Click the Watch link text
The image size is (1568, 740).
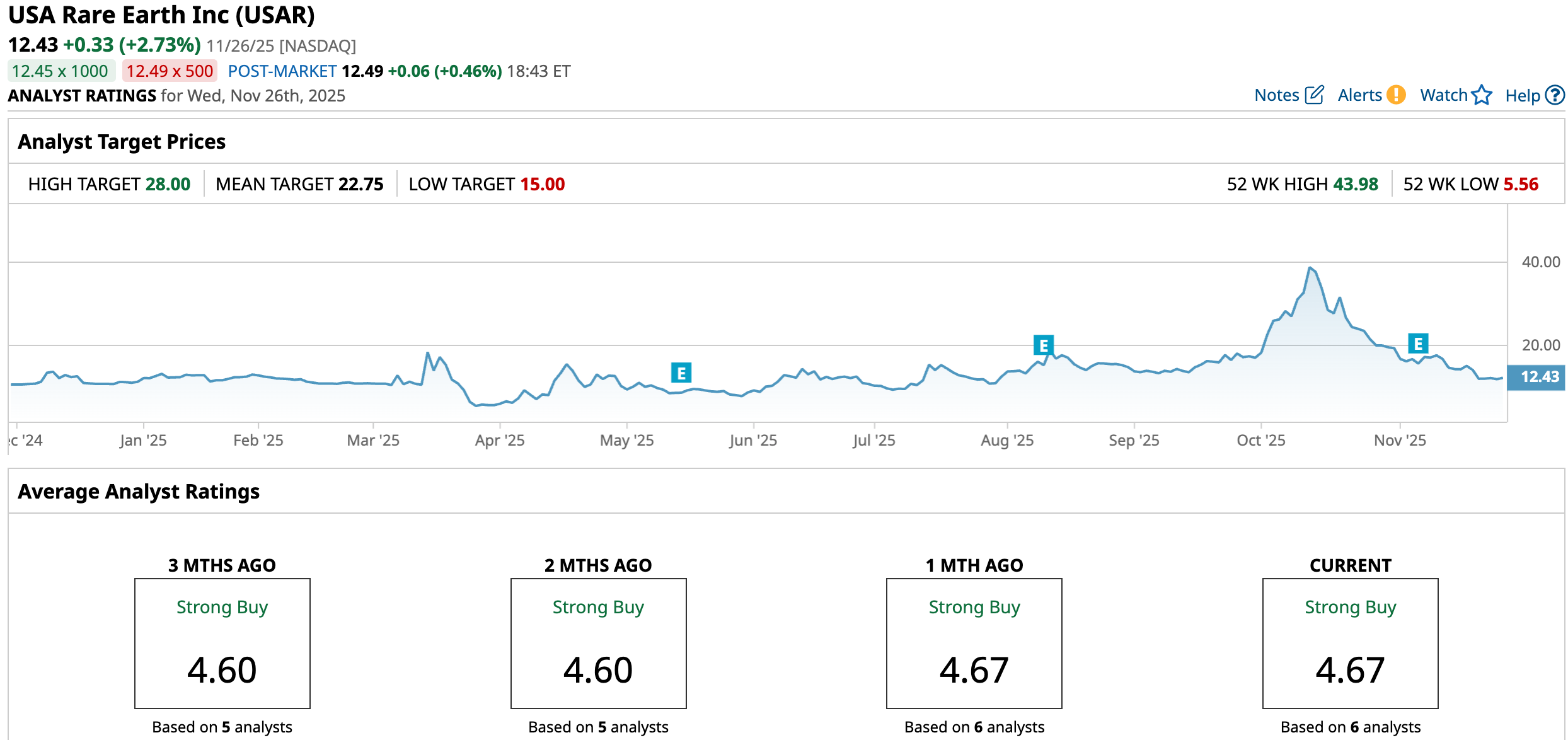(x=1443, y=95)
